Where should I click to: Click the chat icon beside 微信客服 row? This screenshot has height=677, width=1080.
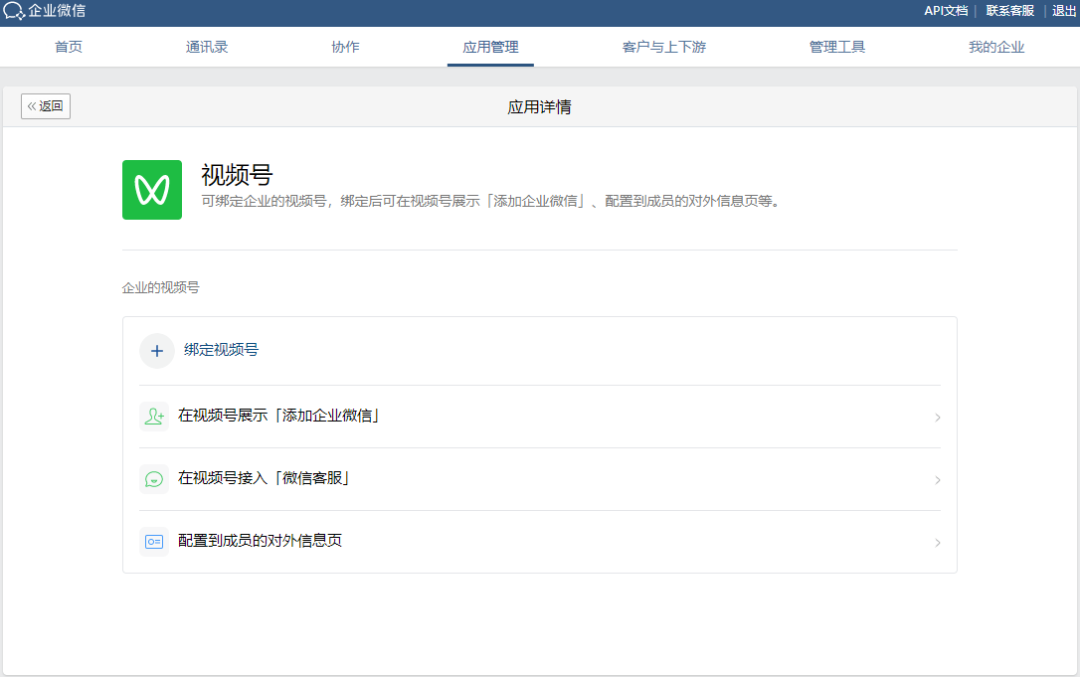click(x=154, y=479)
